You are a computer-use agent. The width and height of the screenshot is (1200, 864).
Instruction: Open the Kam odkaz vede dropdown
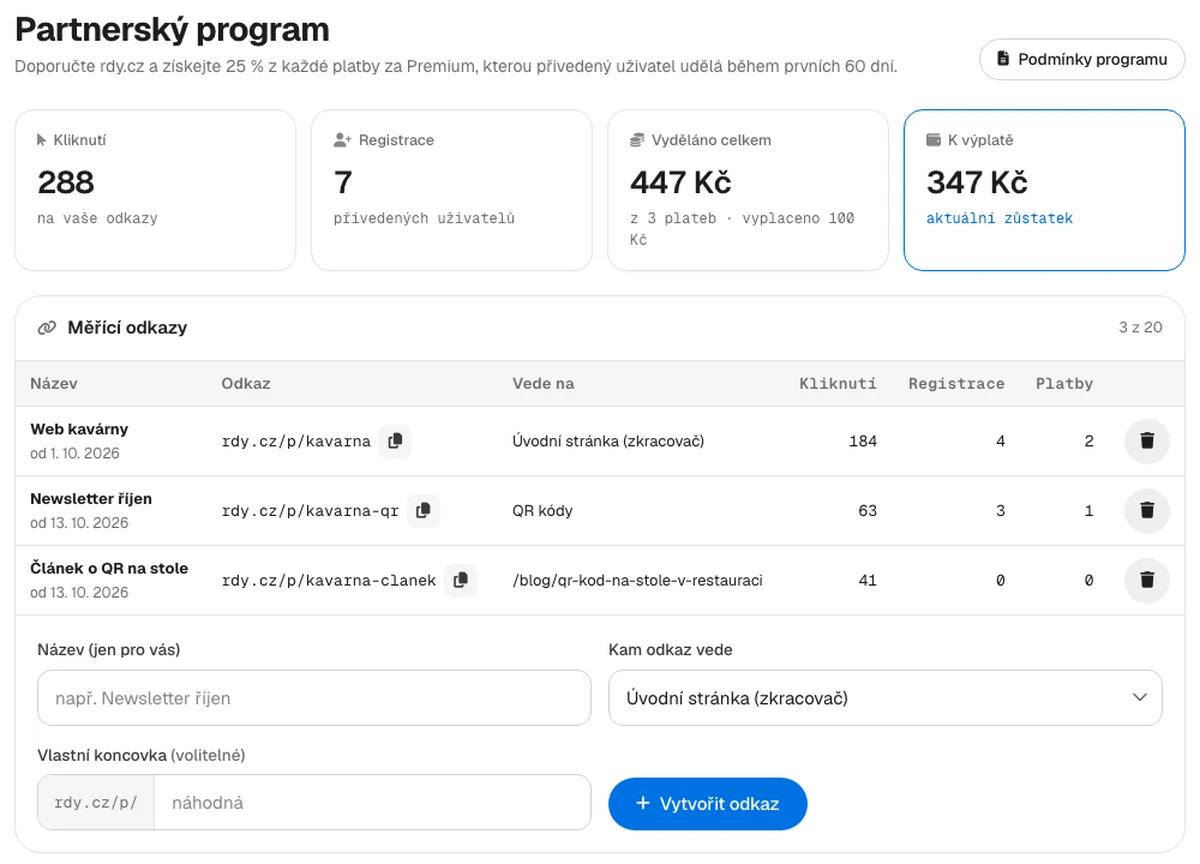tap(885, 698)
